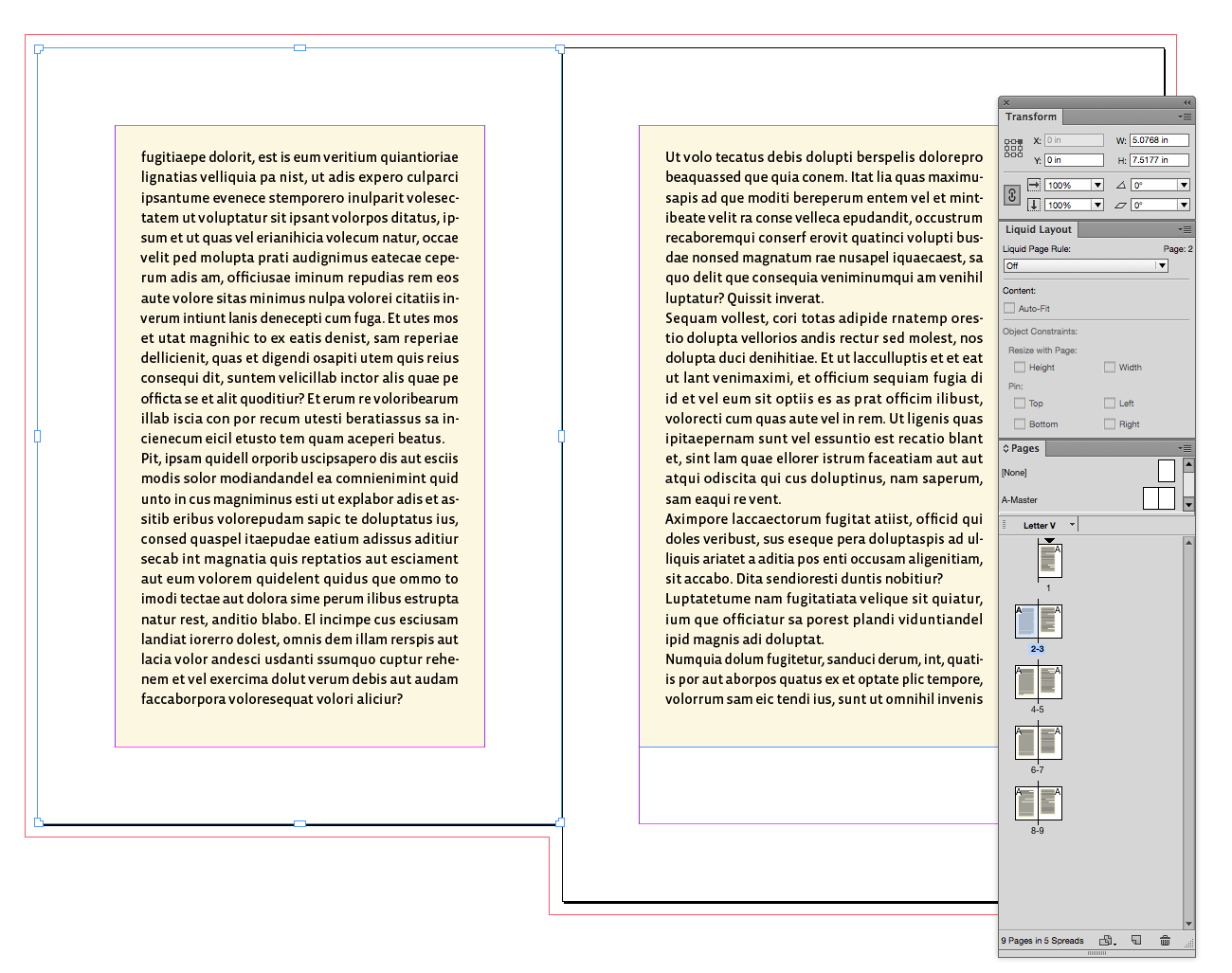Open the shear angle dropdown arrow
This screenshot has height=973, width=1232.
(x=1184, y=205)
